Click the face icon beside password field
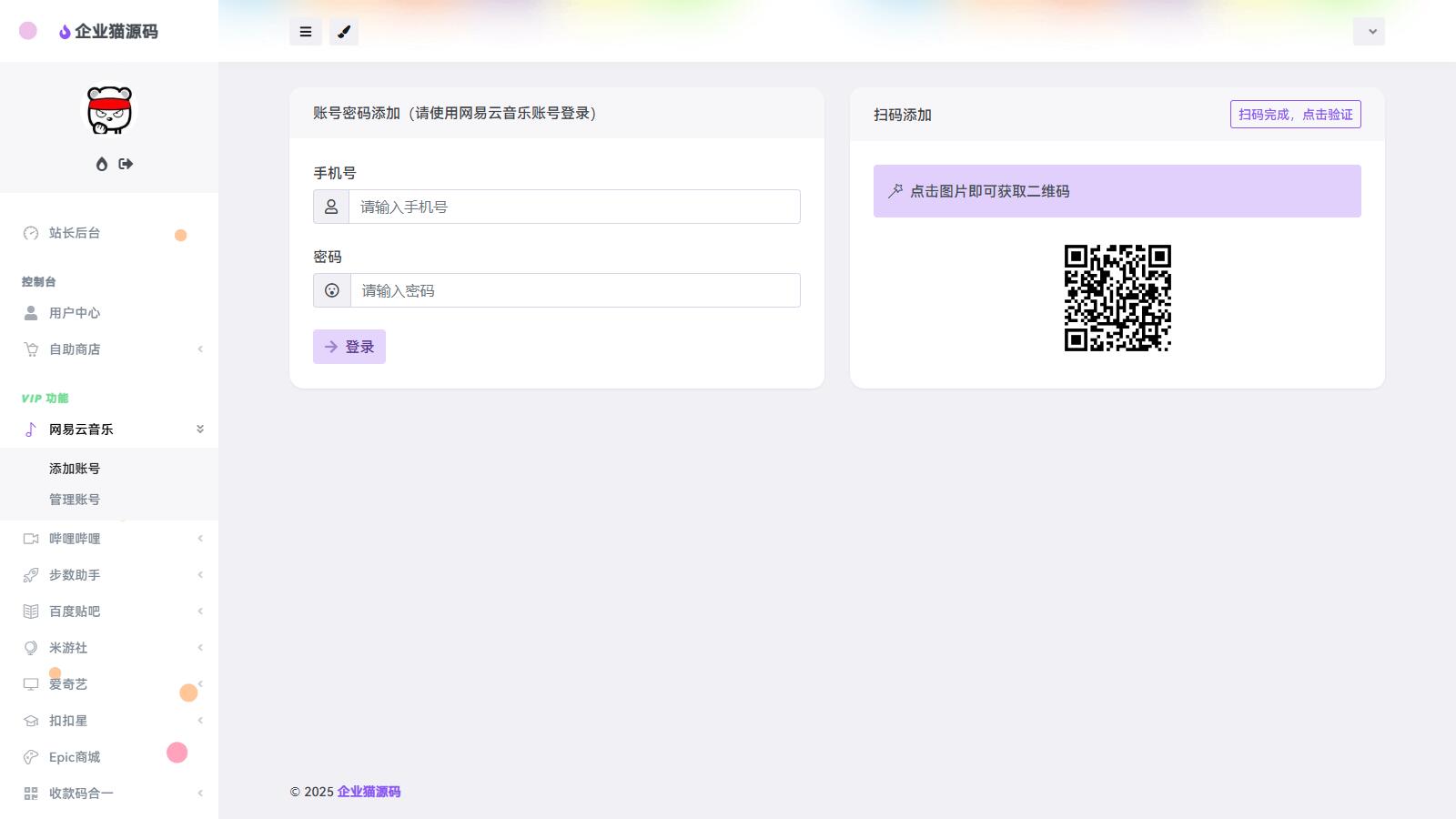The width and height of the screenshot is (1456, 819). tap(332, 290)
